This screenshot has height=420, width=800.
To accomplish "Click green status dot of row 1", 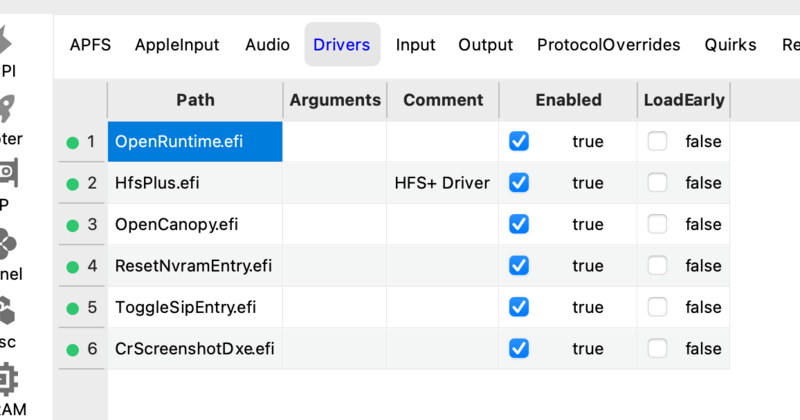I will [72, 142].
